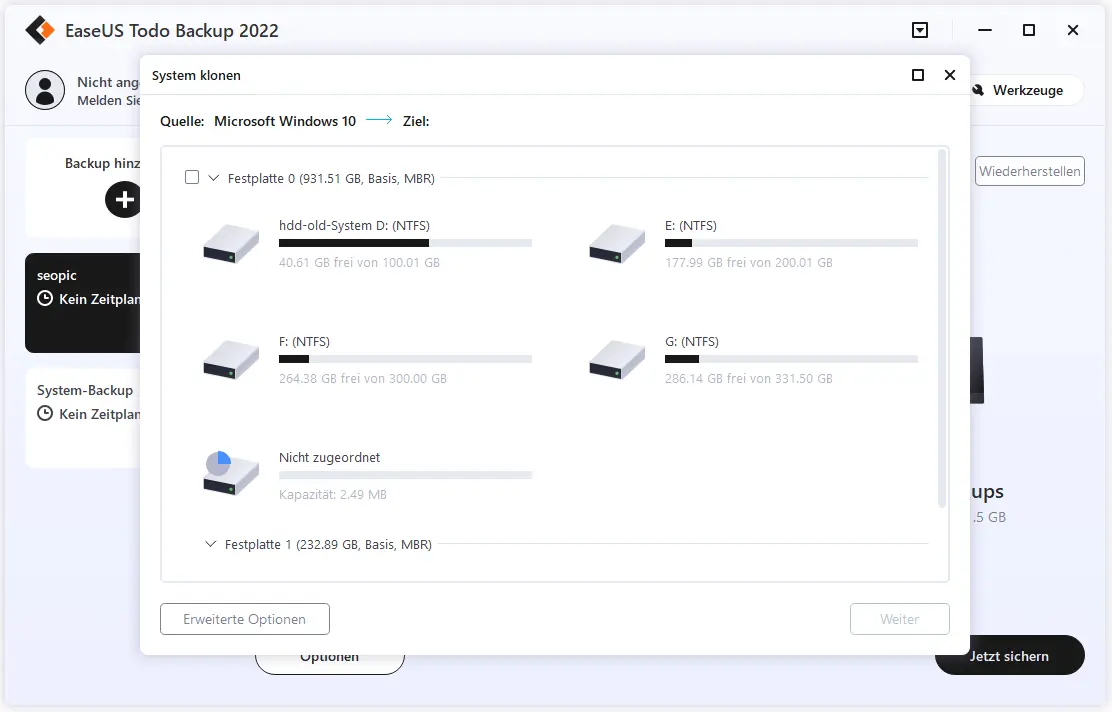The width and height of the screenshot is (1112, 712).
Task: Click 'Backup hinz' text in main window
Action: point(102,163)
